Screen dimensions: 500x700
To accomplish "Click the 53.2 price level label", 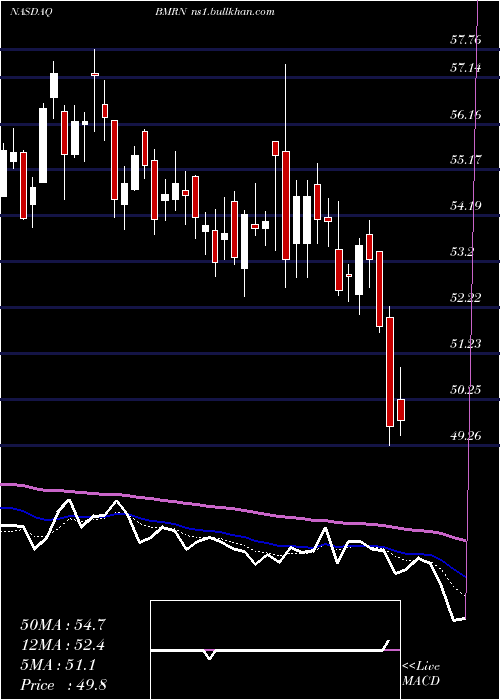I will [462, 251].
